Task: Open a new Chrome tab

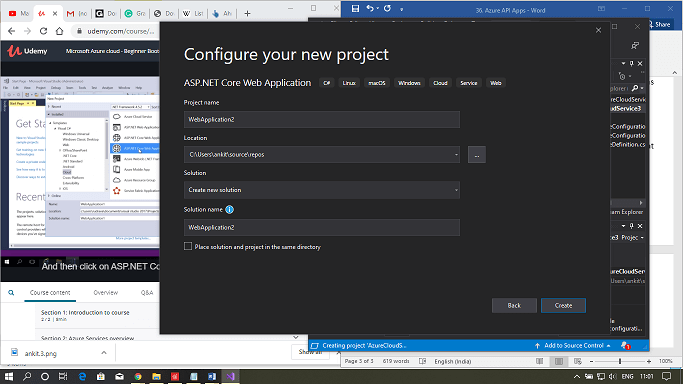Action: [x=247, y=13]
